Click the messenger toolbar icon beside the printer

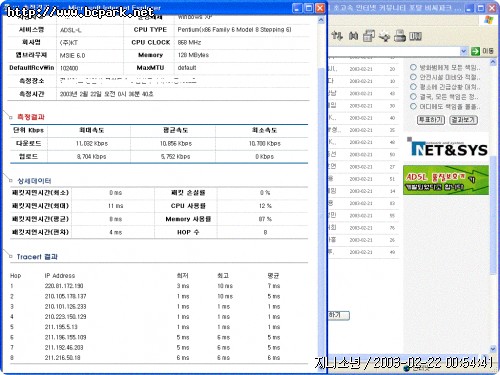coord(385,36)
